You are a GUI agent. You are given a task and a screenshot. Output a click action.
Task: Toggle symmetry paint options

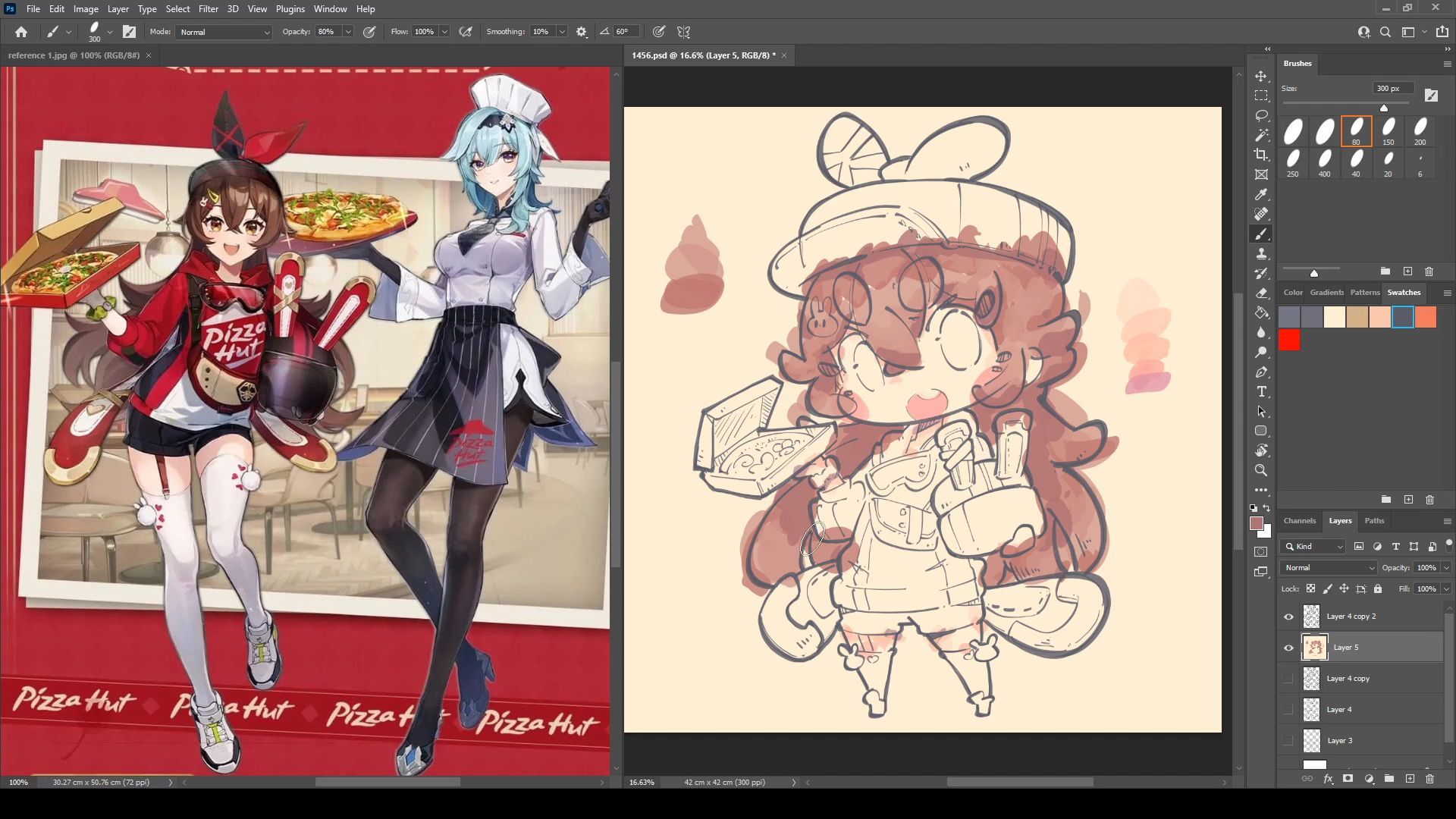click(x=684, y=32)
